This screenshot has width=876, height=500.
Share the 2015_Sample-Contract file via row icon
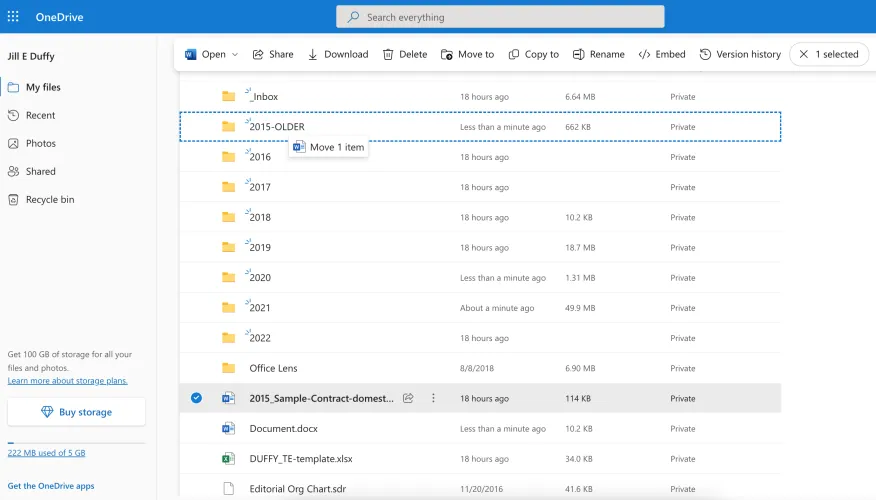point(408,398)
